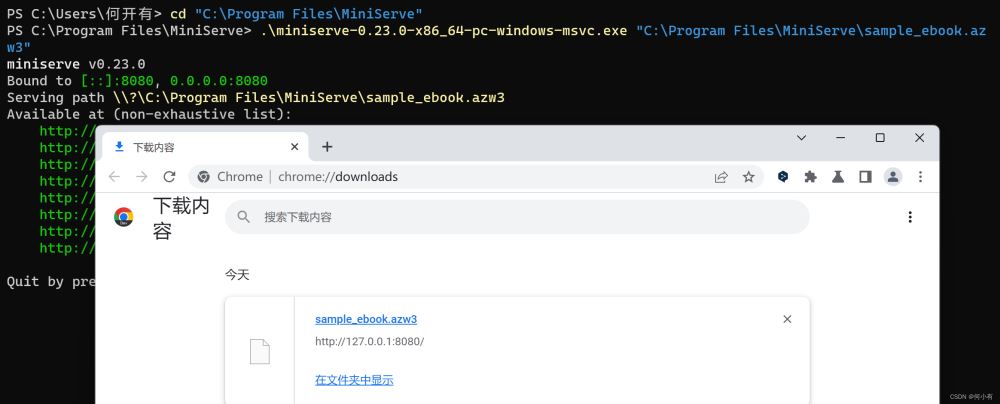Click the reload page button
The image size is (1000, 404).
click(x=170, y=177)
